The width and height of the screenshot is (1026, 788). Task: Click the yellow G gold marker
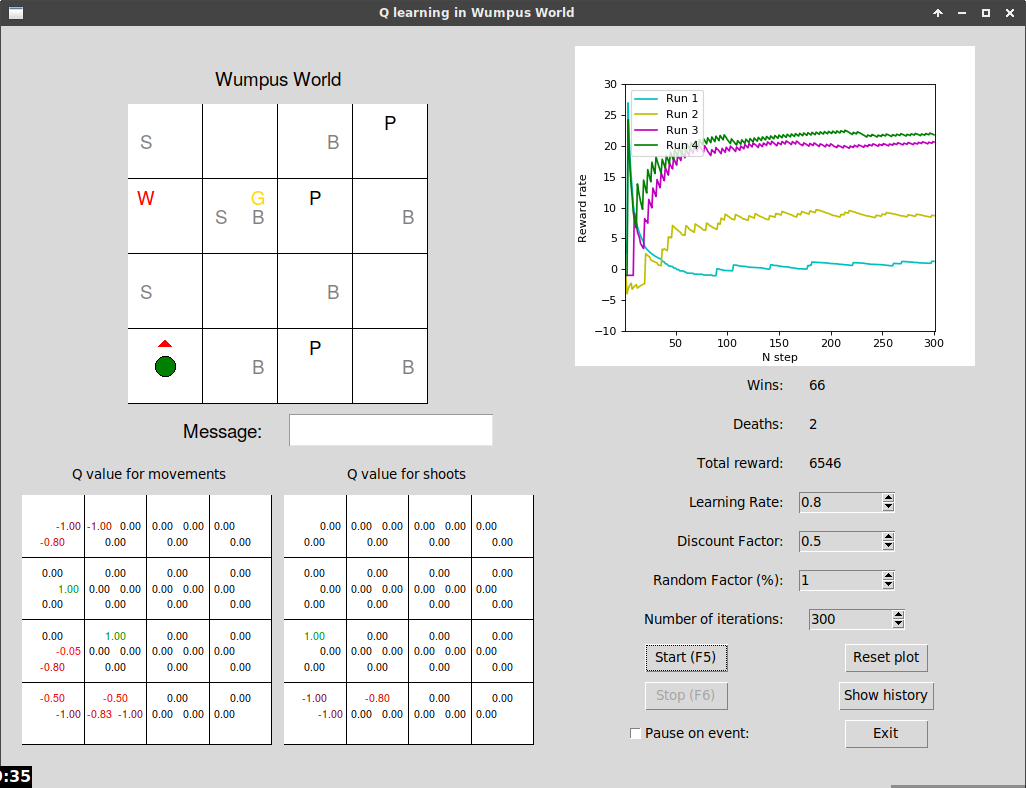tap(258, 198)
